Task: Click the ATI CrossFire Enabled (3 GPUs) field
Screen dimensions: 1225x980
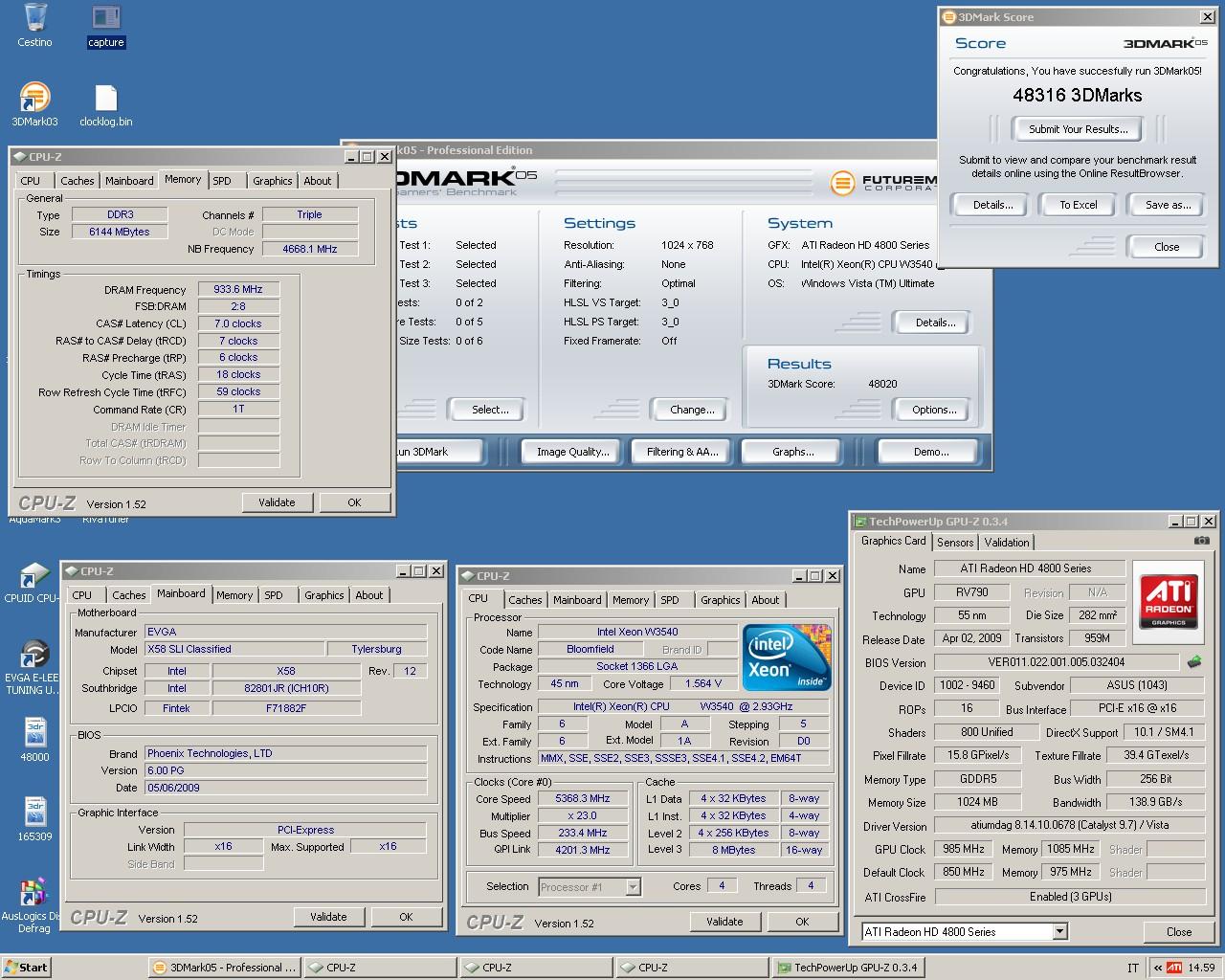Action: (1070, 897)
